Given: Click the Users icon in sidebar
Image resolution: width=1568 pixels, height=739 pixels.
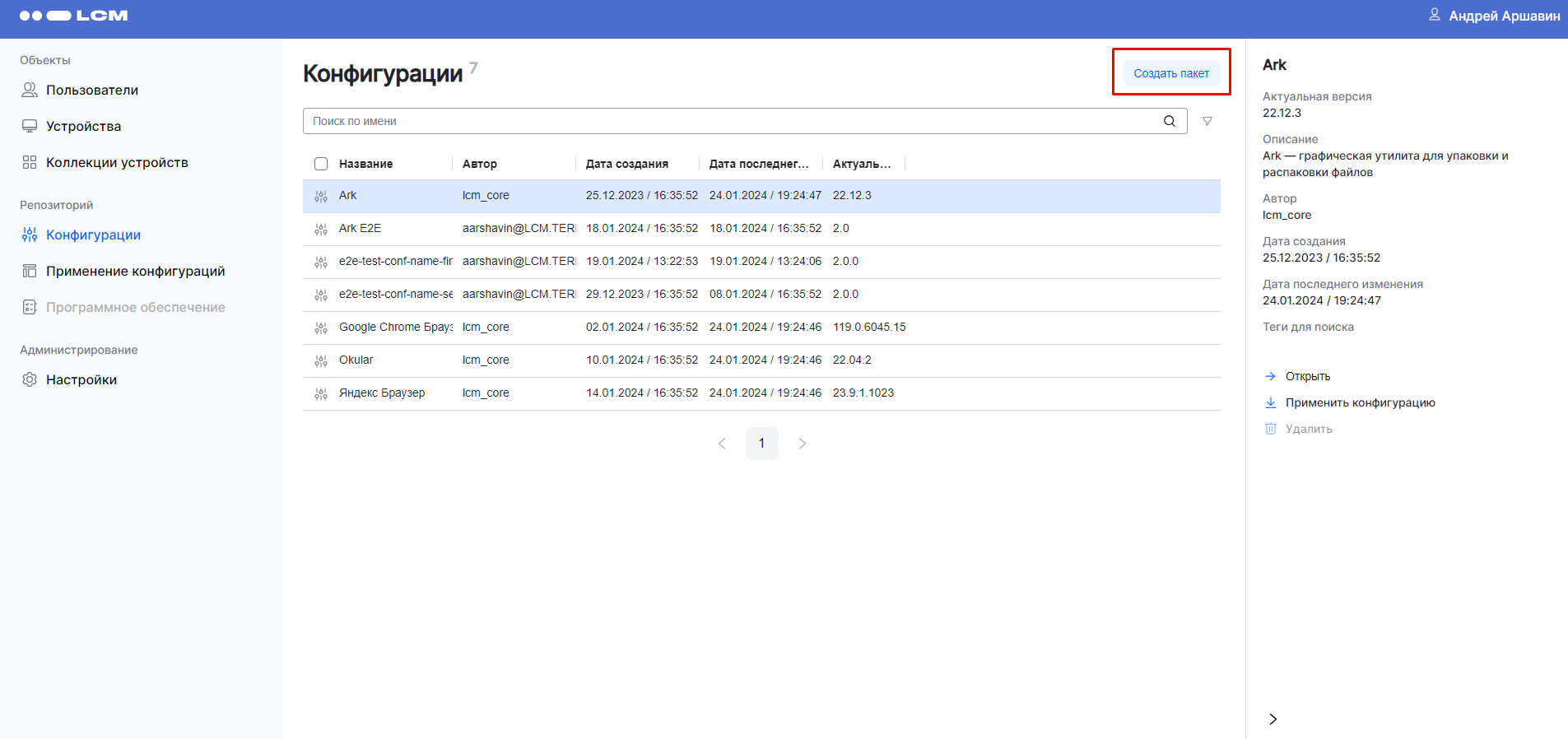Looking at the screenshot, I should [30, 90].
